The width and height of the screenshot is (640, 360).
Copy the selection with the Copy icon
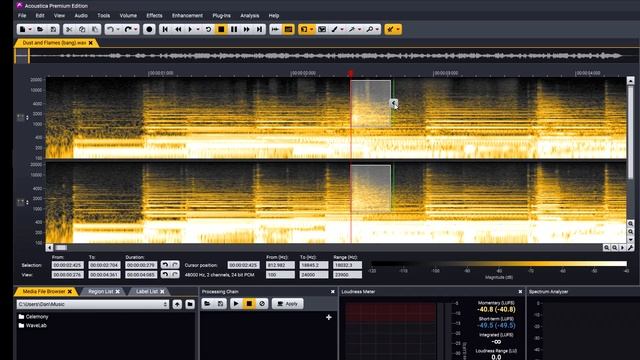point(82,29)
